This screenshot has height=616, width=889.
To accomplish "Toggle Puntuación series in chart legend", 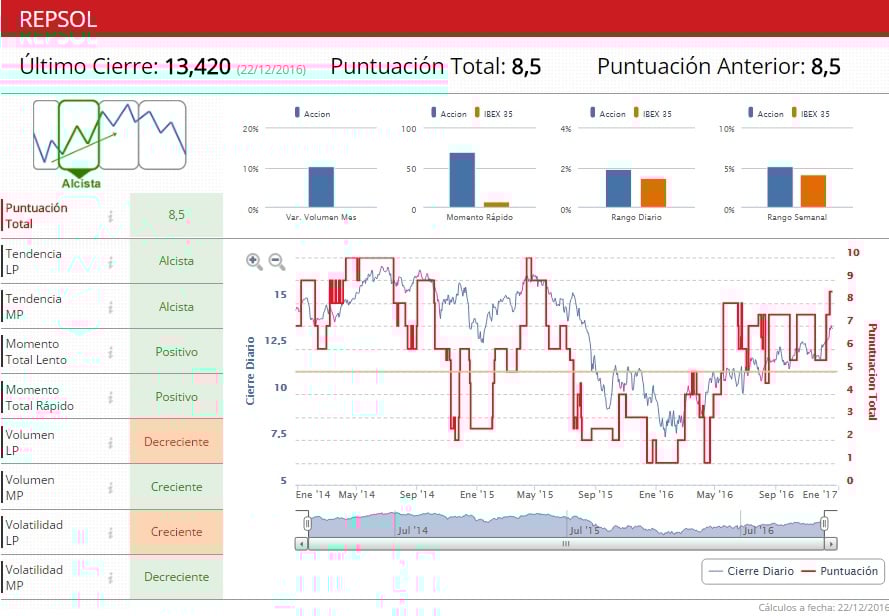I will [x=840, y=571].
